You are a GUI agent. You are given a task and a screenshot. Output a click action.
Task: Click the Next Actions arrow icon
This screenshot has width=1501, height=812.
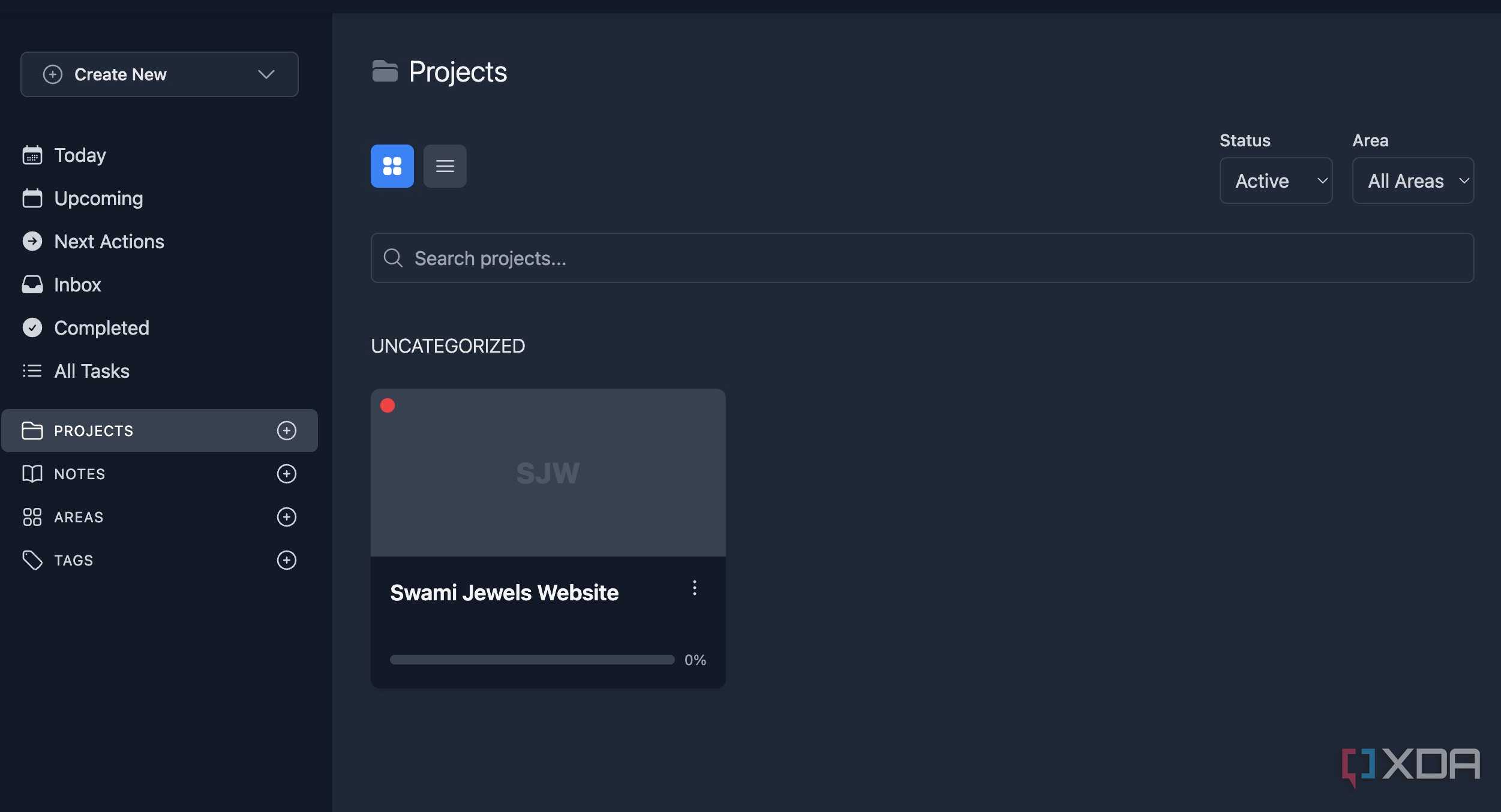(x=32, y=242)
